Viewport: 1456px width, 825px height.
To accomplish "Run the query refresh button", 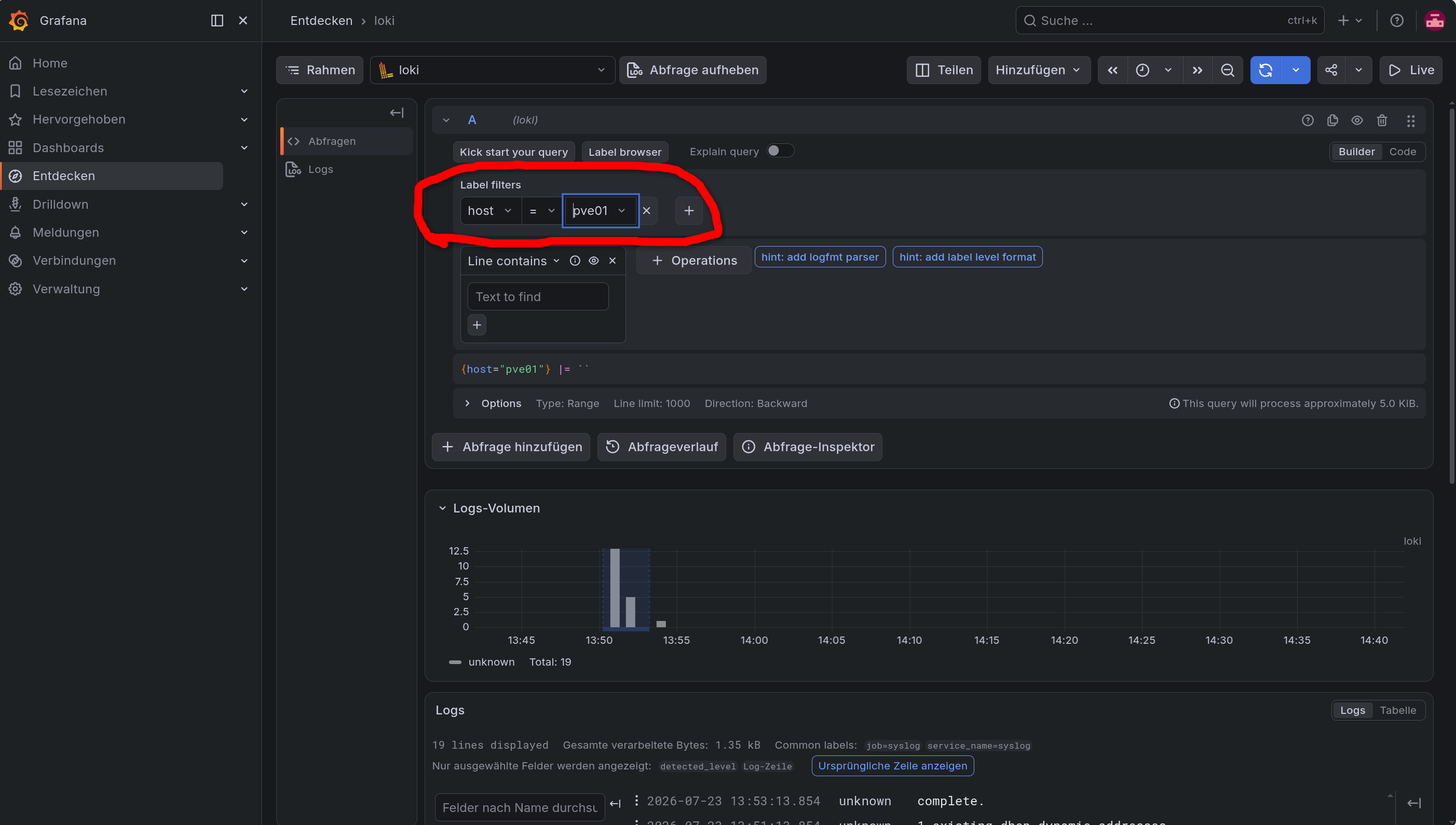I will click(1265, 70).
